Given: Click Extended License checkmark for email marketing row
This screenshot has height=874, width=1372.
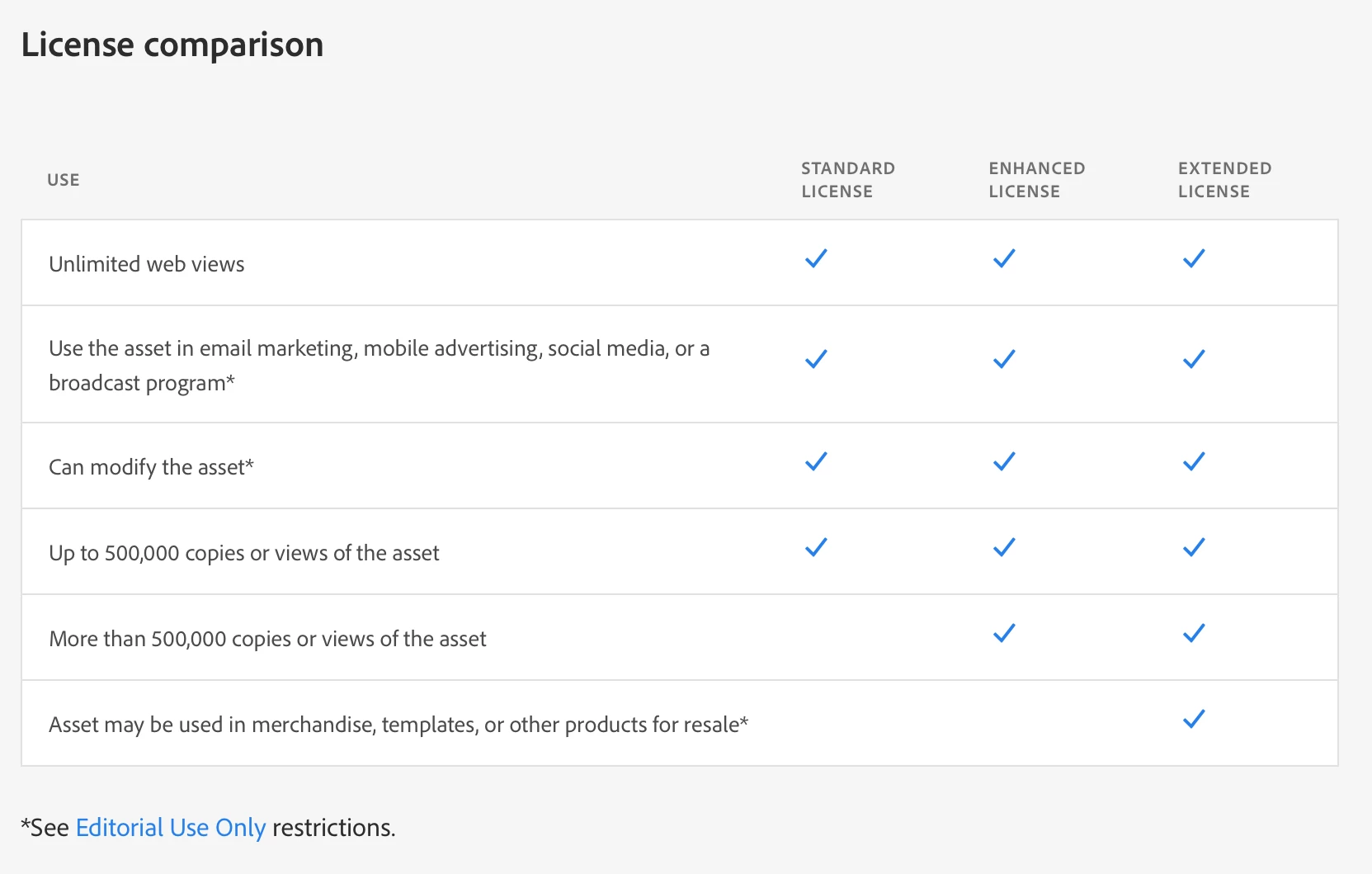Looking at the screenshot, I should (1194, 360).
